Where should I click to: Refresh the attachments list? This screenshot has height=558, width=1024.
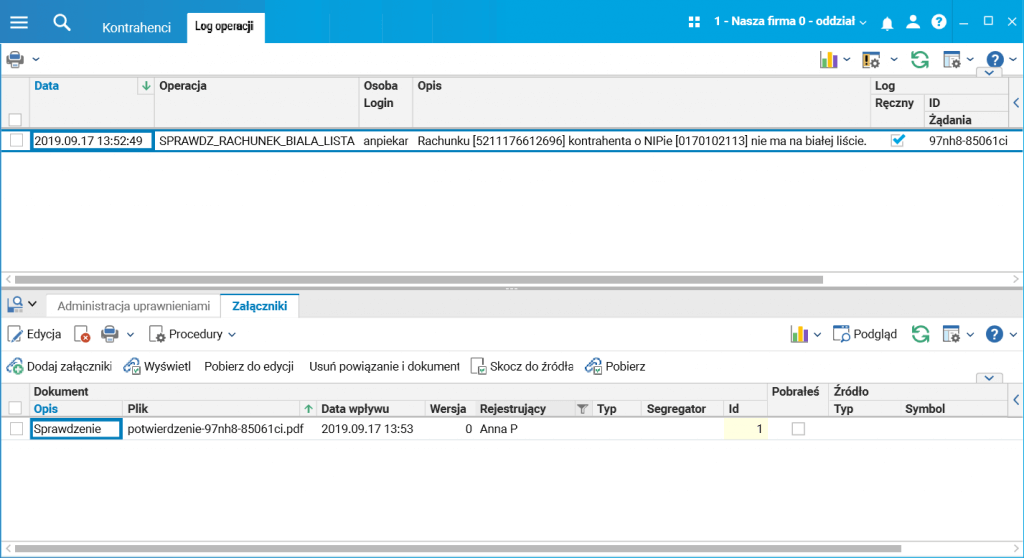tap(920, 335)
